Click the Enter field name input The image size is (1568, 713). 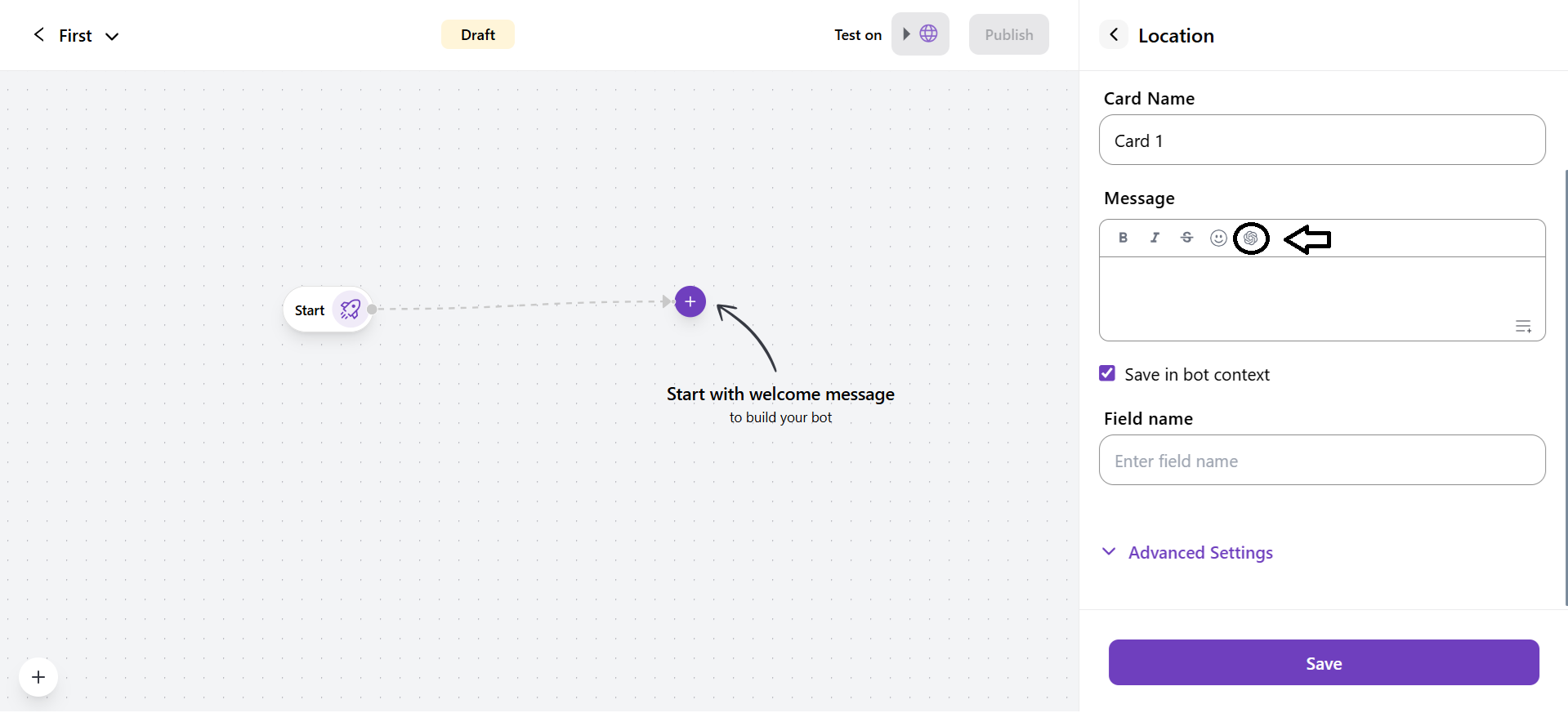1321,461
